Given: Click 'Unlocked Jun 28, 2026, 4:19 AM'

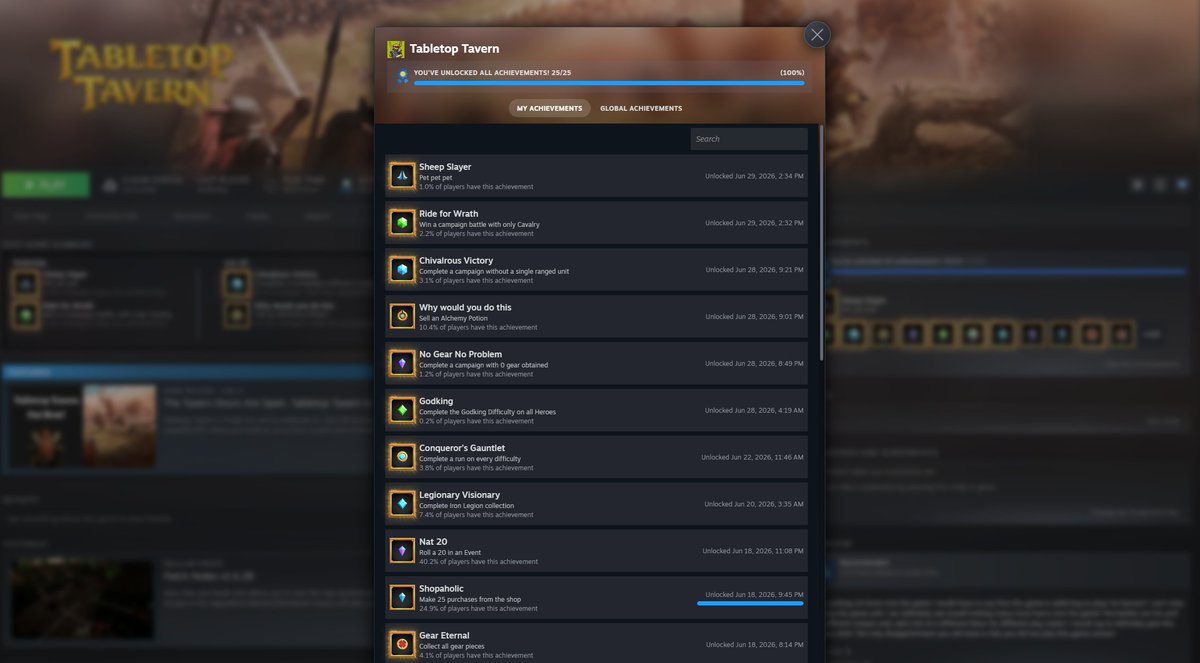Looking at the screenshot, I should [754, 410].
